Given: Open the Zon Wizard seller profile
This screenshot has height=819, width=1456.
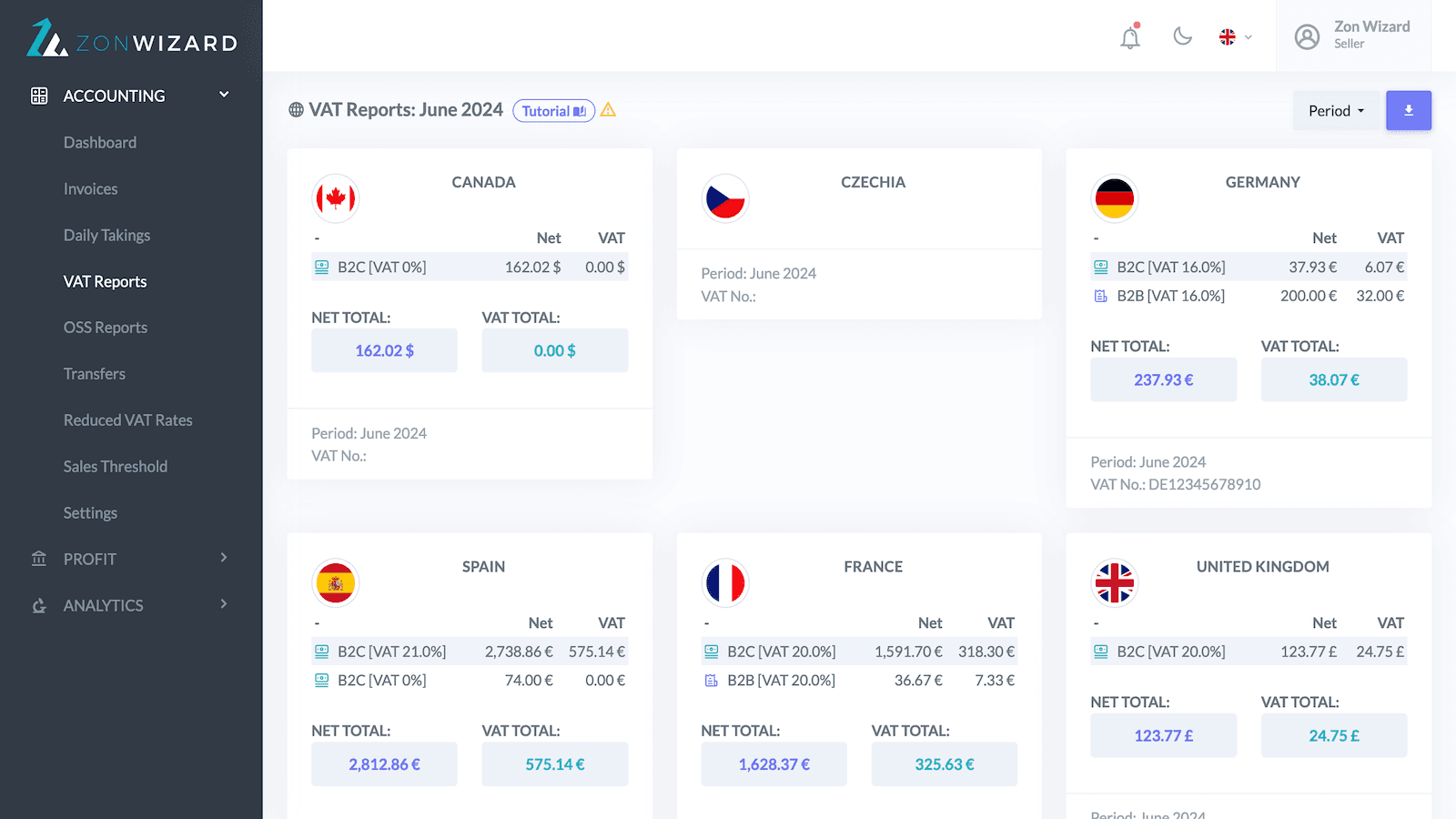Looking at the screenshot, I should pyautogui.click(x=1353, y=35).
